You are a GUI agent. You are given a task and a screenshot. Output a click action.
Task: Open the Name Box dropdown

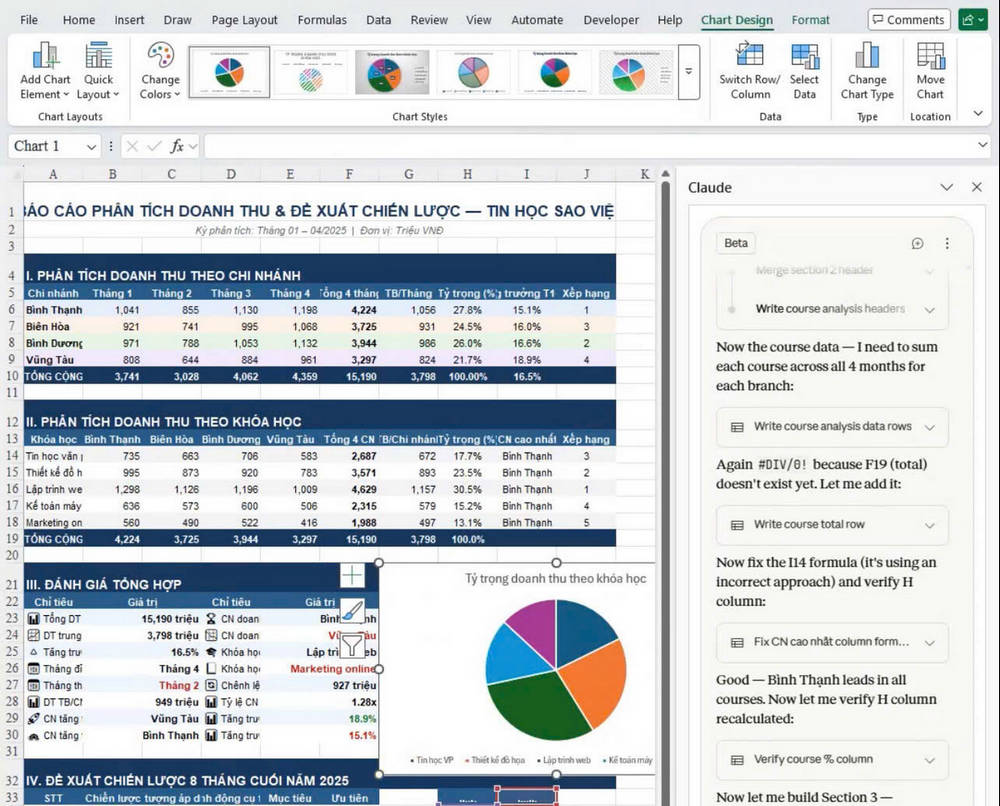point(91,147)
